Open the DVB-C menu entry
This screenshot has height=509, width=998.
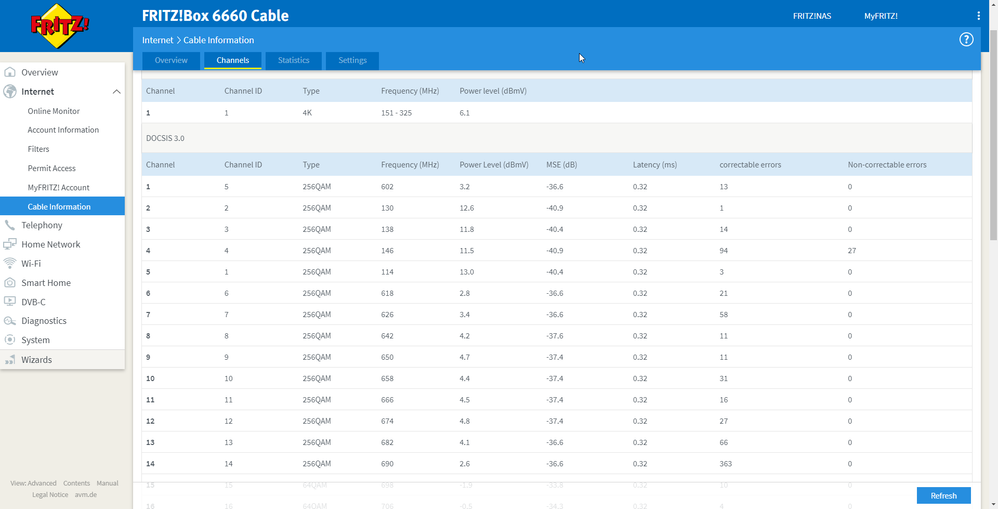pyautogui.click(x=33, y=302)
